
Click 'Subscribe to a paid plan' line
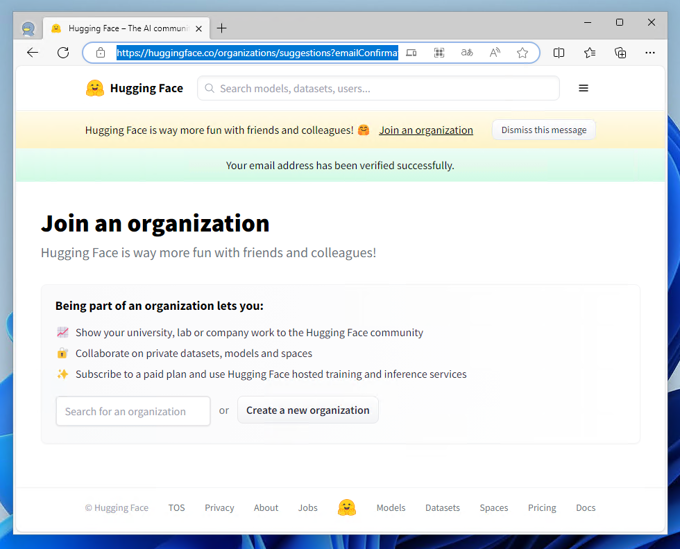[x=271, y=374]
